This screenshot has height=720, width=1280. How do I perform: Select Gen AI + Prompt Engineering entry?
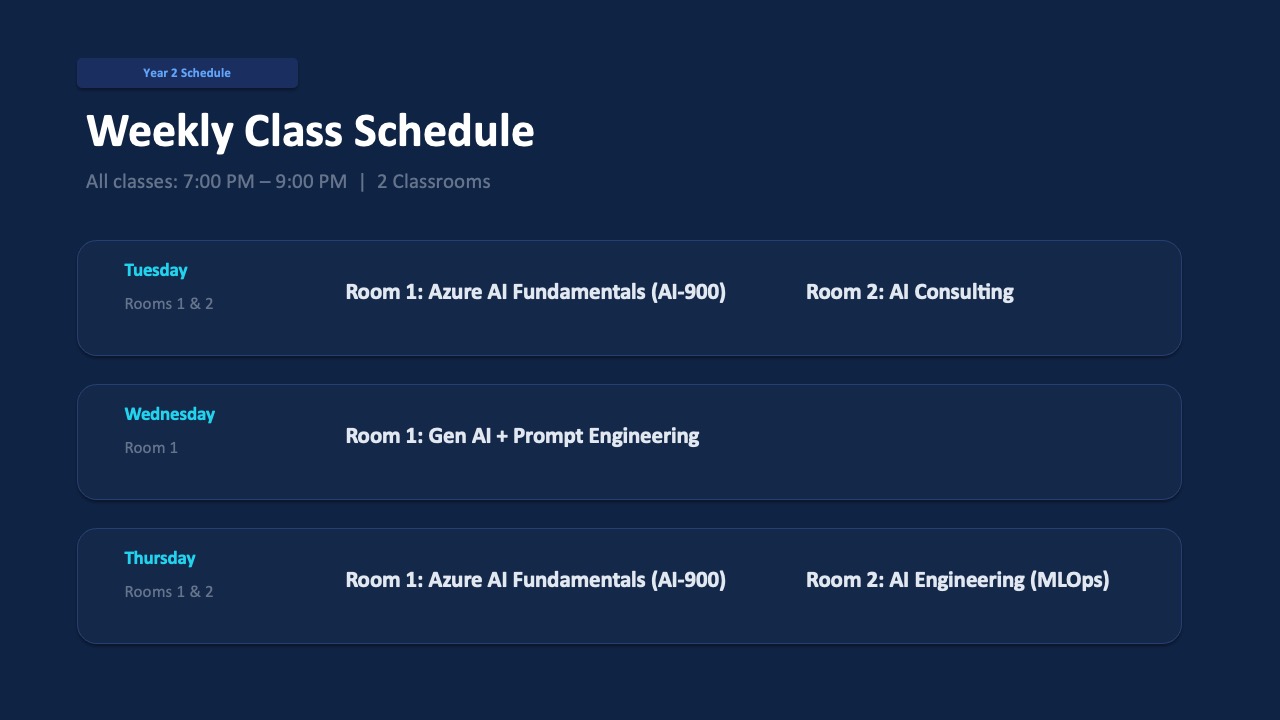(x=522, y=436)
